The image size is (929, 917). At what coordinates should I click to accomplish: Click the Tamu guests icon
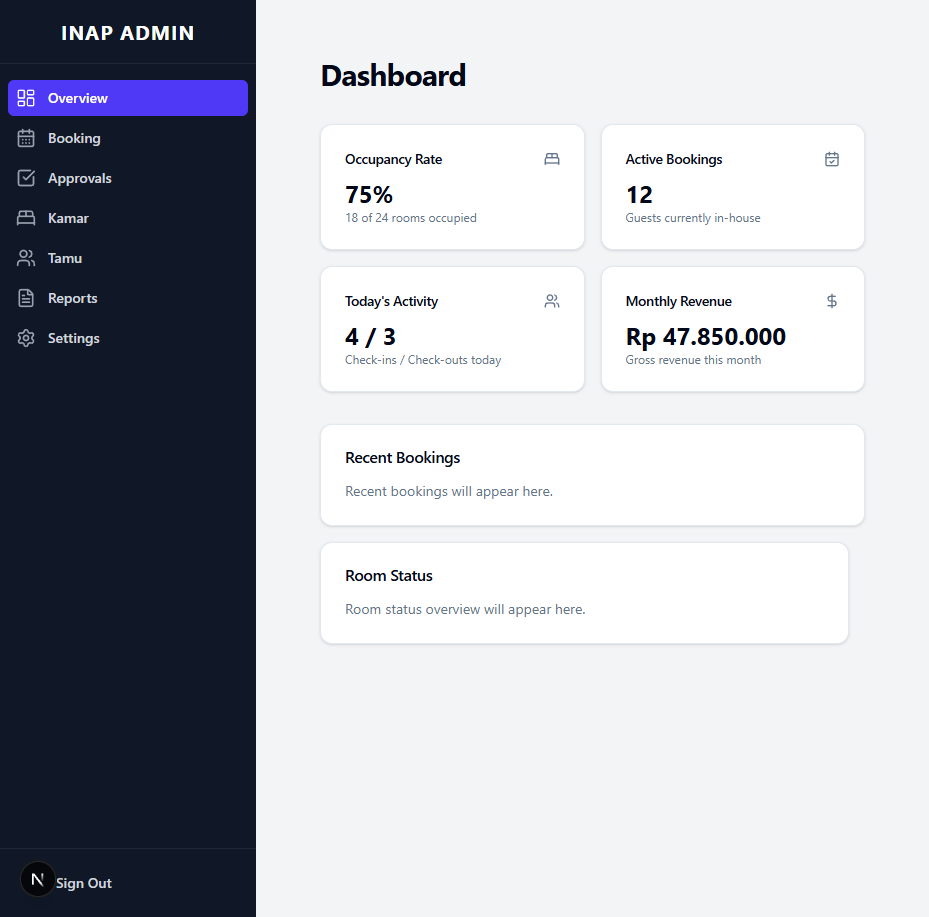click(x=25, y=257)
